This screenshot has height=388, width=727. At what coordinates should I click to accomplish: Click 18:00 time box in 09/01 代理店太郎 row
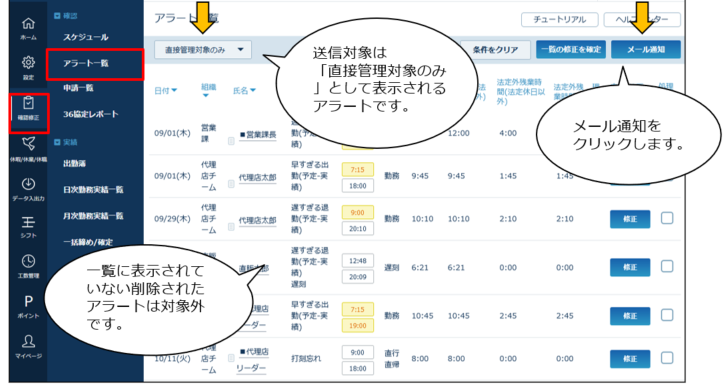357,186
